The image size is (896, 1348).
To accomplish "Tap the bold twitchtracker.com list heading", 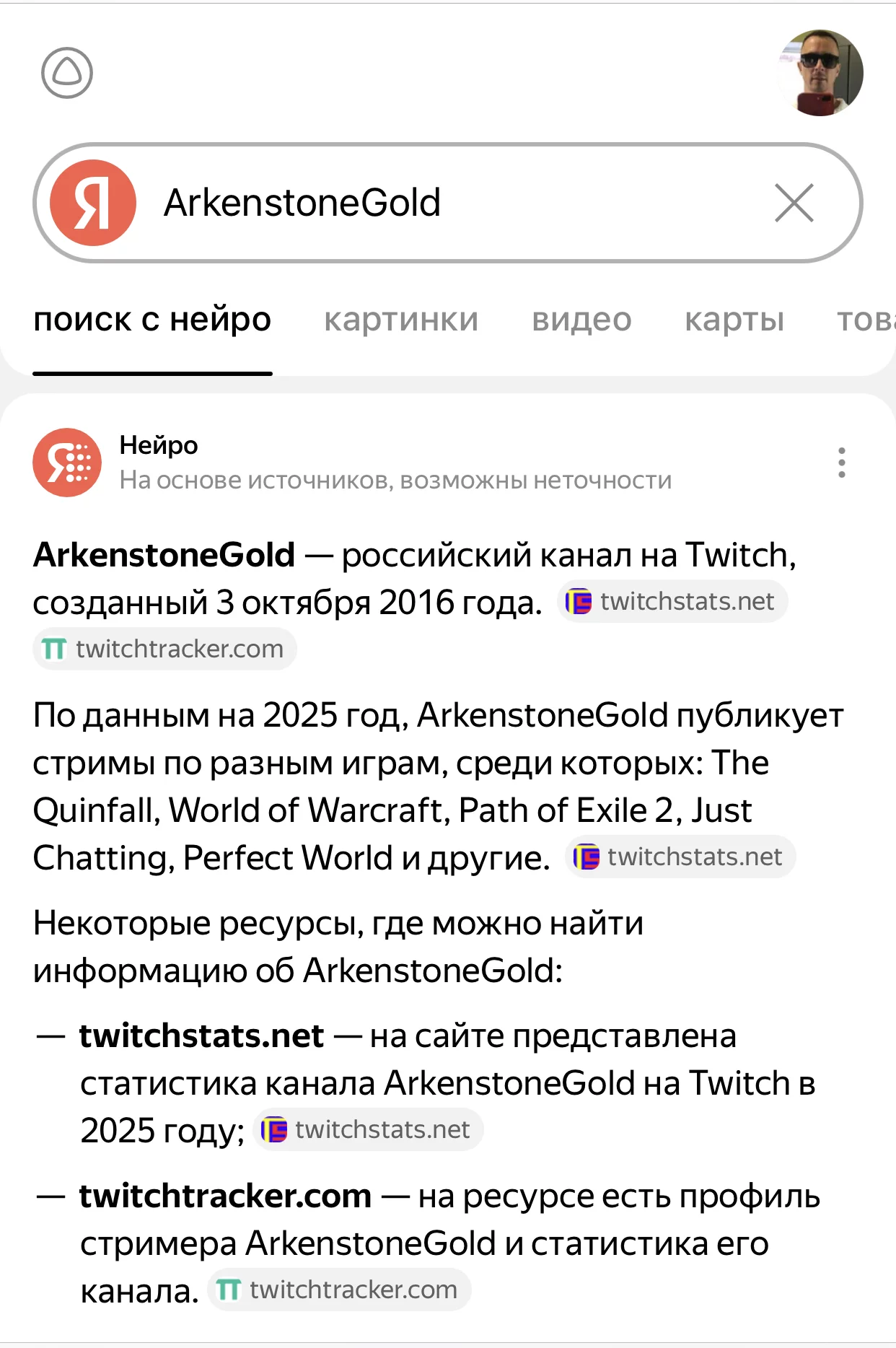I will [x=225, y=1196].
